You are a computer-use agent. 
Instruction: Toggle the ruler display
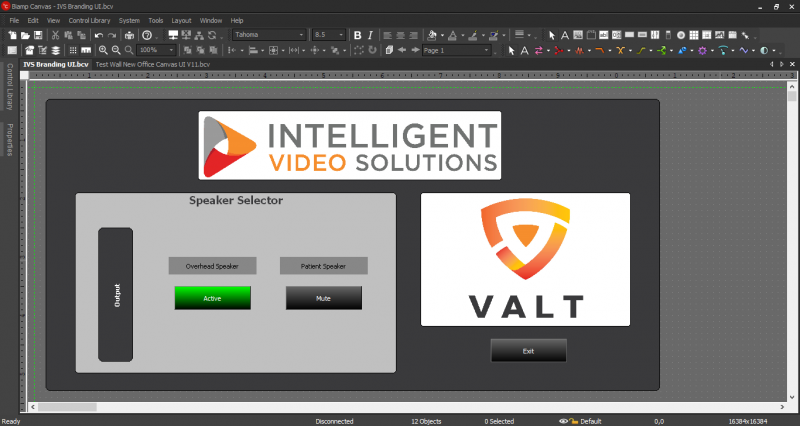86,50
